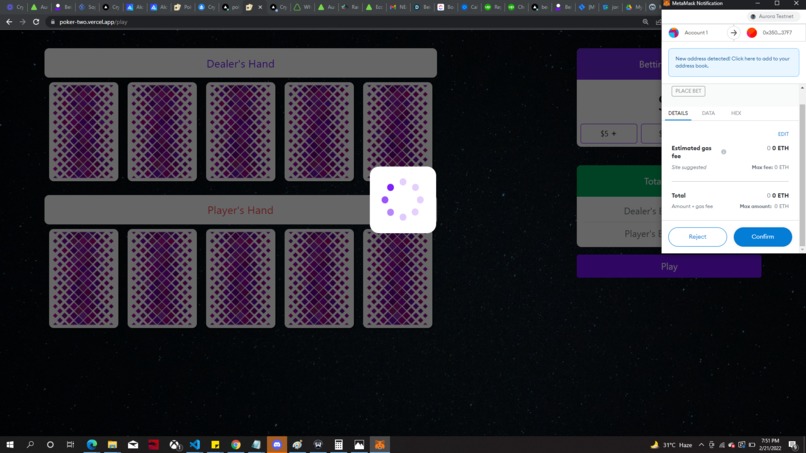Open the Xbox app from the taskbar
The width and height of the screenshot is (806, 453).
174,444
